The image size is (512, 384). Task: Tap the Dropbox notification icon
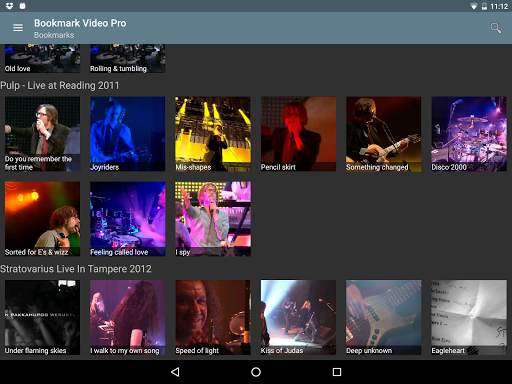click(x=10, y=6)
